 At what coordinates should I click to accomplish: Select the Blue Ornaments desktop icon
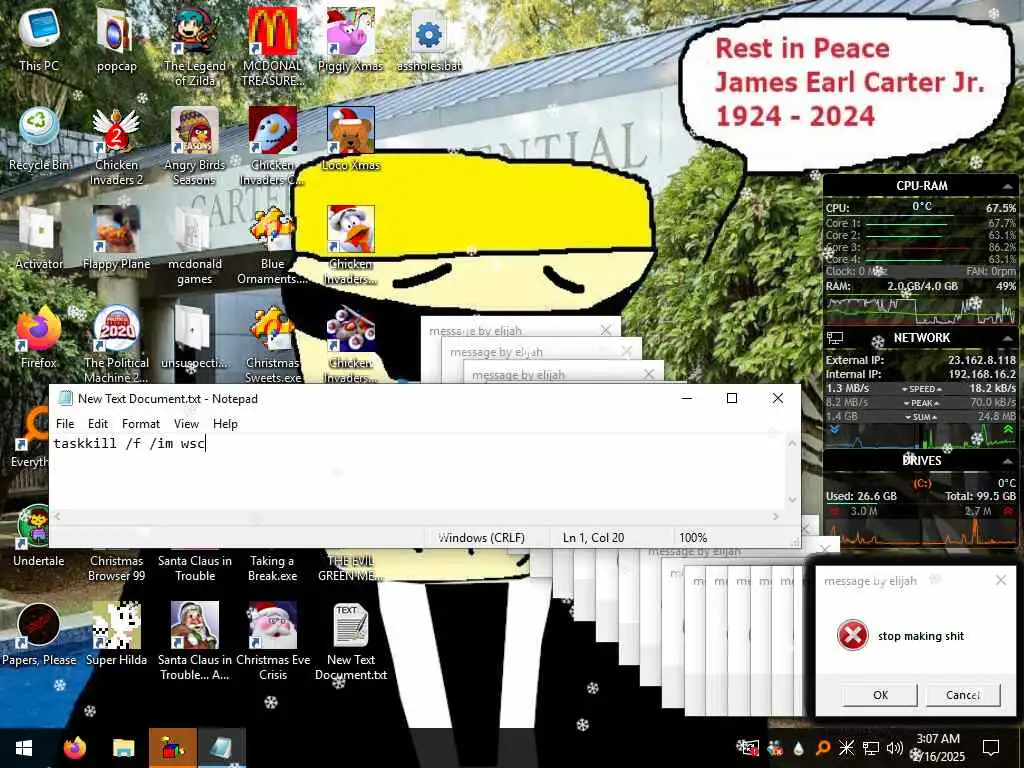(272, 244)
